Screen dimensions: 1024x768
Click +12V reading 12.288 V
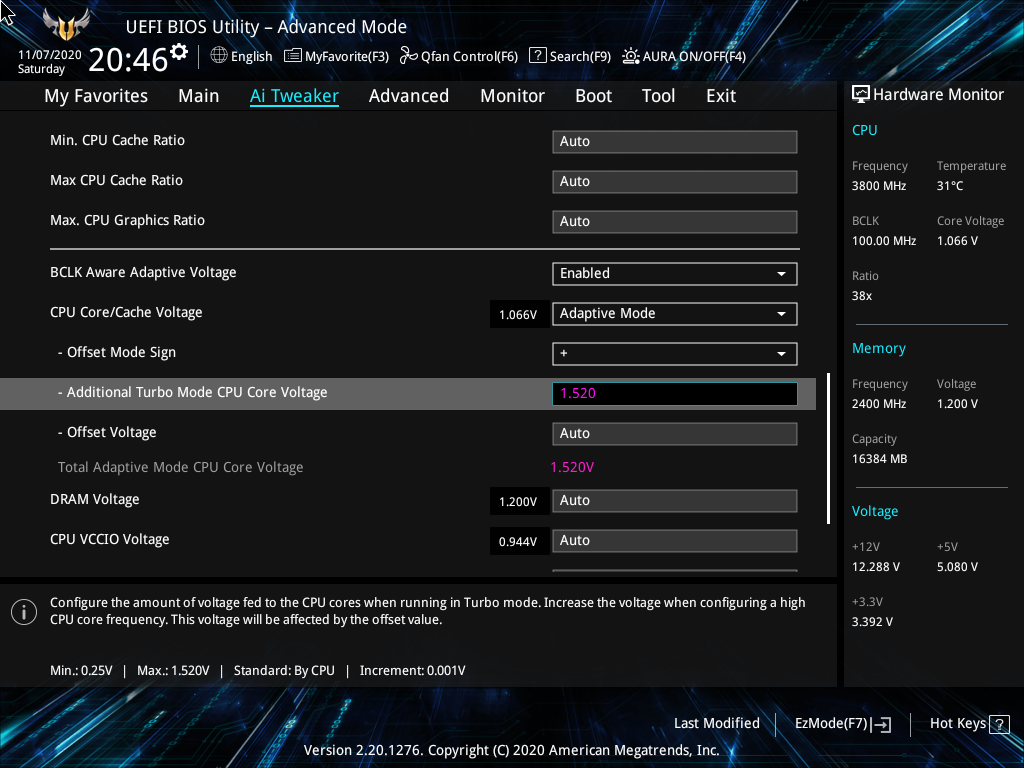[876, 567]
